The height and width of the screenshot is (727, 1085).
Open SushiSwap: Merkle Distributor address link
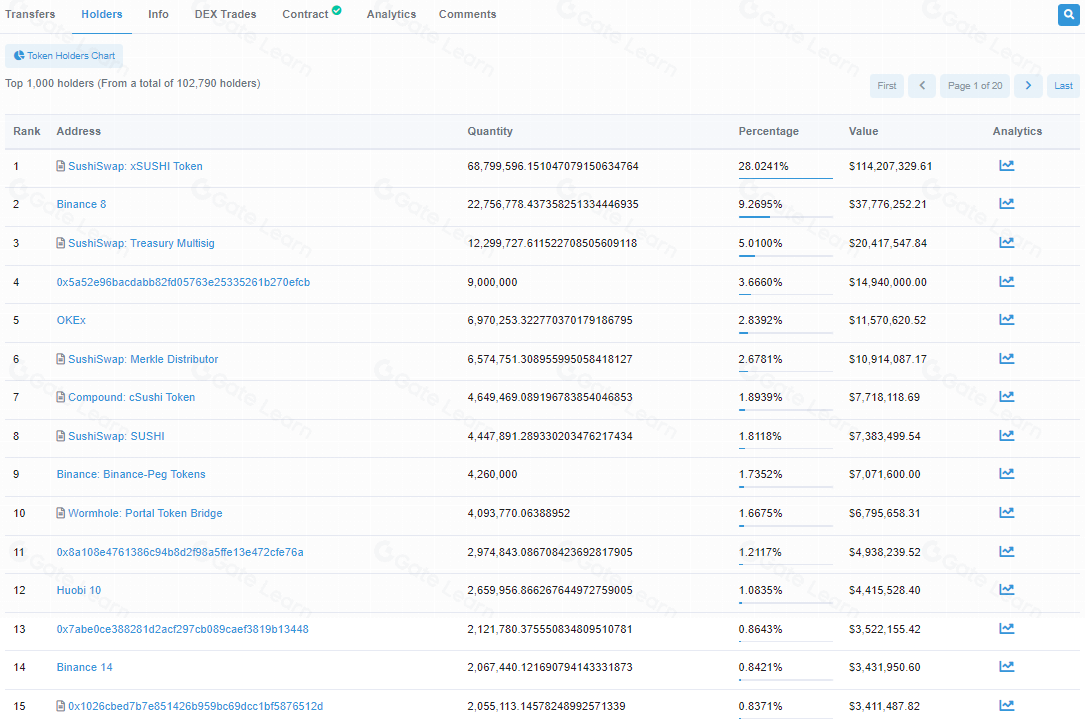(x=142, y=359)
